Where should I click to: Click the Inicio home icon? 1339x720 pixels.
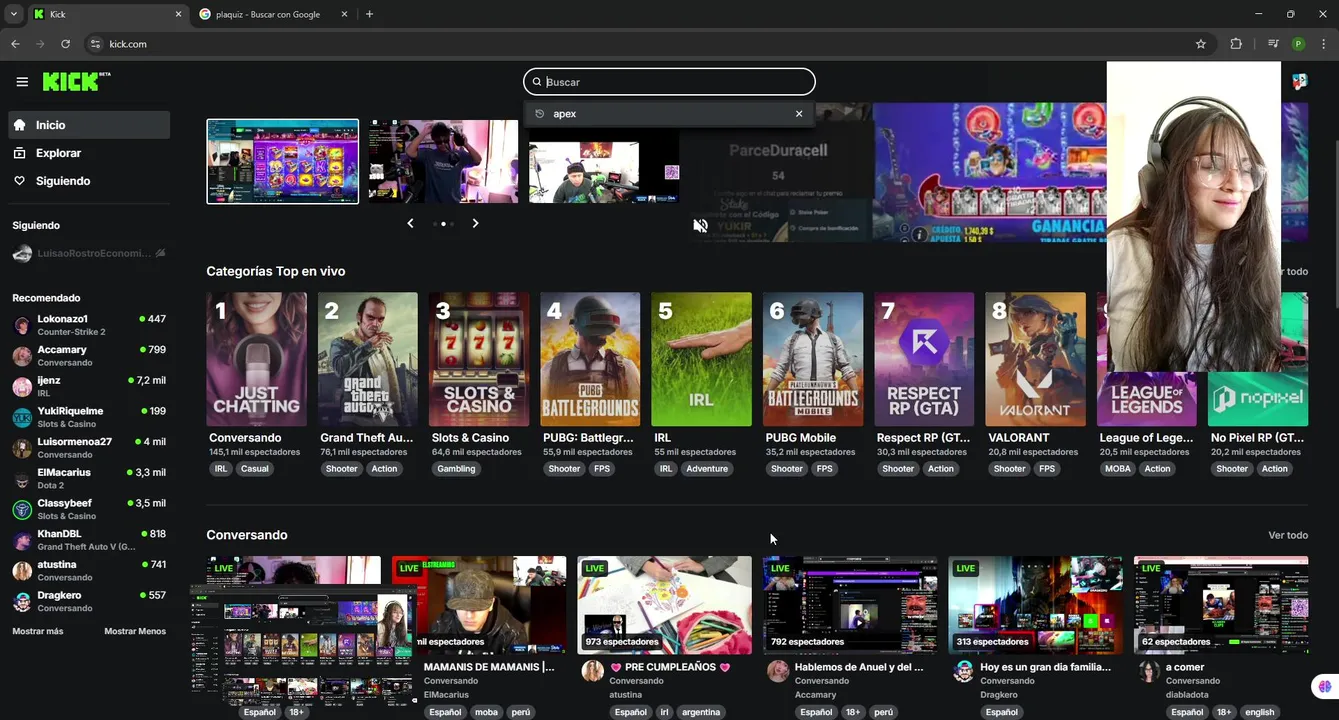19,125
